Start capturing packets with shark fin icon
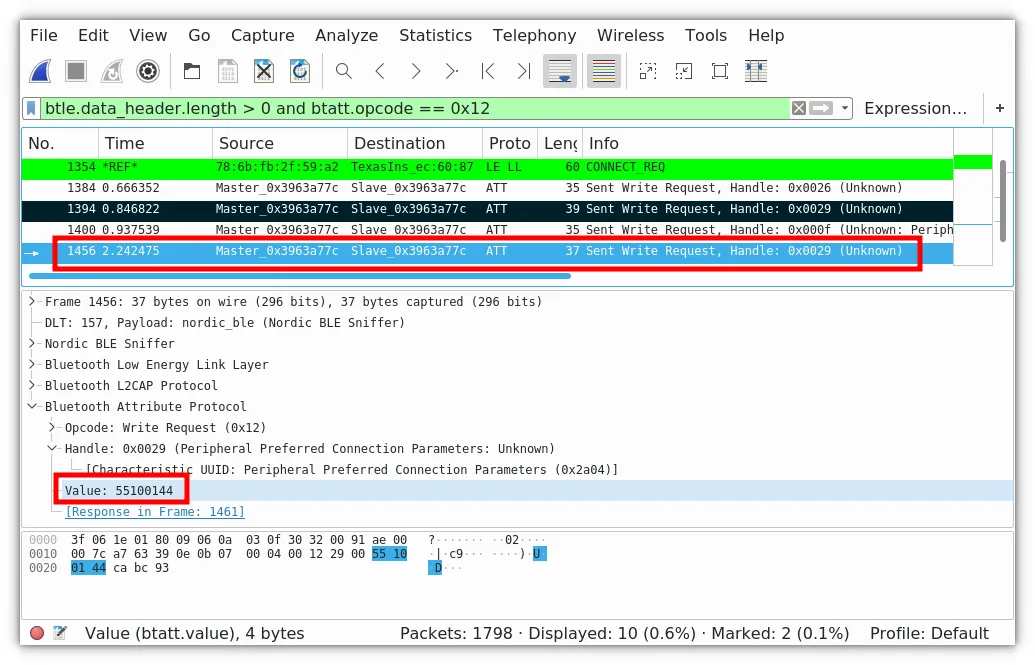The height and width of the screenshot is (665, 1035). (40, 71)
